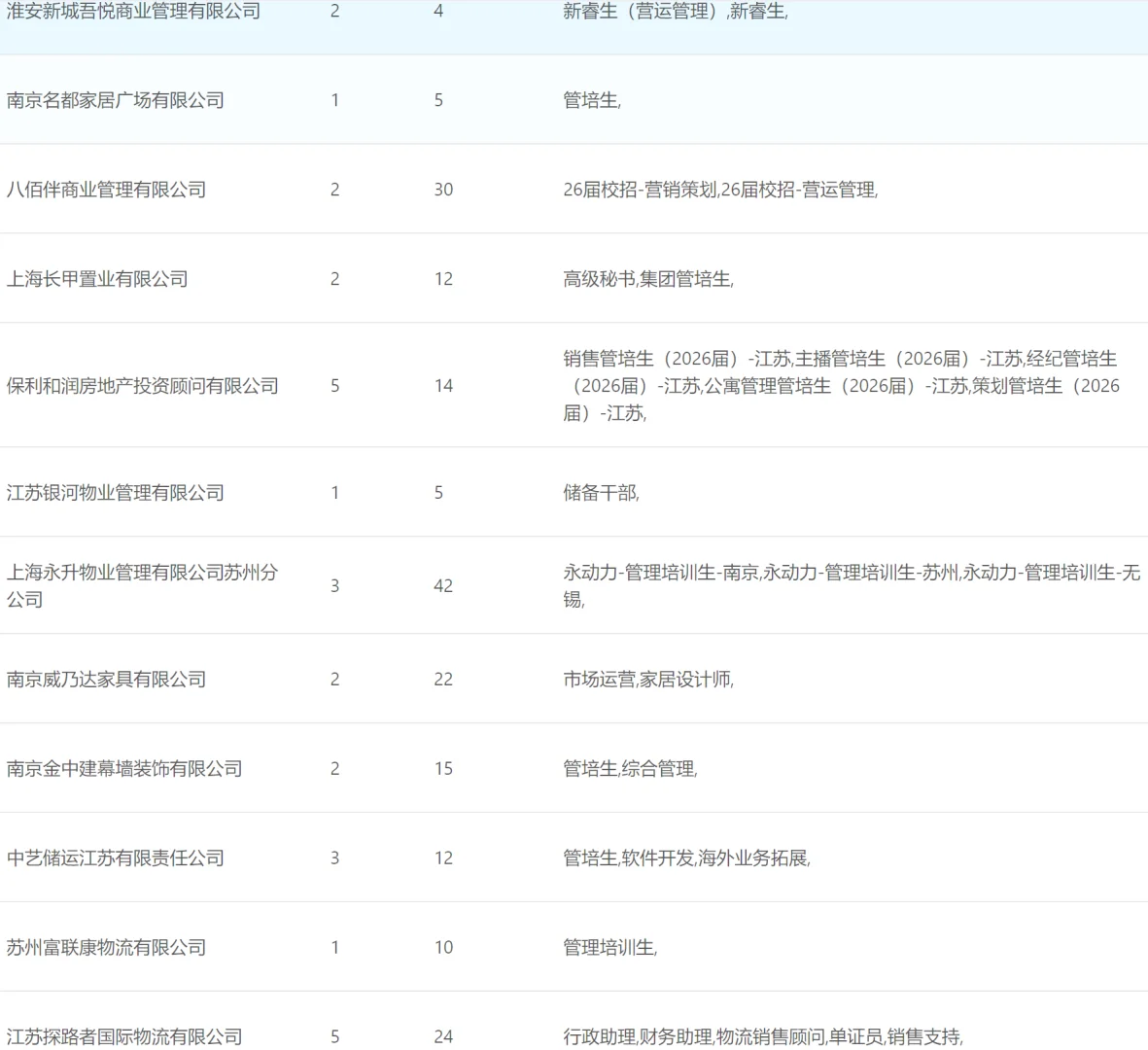This screenshot has width=1148, height=1050.
Task: Click headcount 4 in 淮安新城吾悦 row
Action: 437,11
